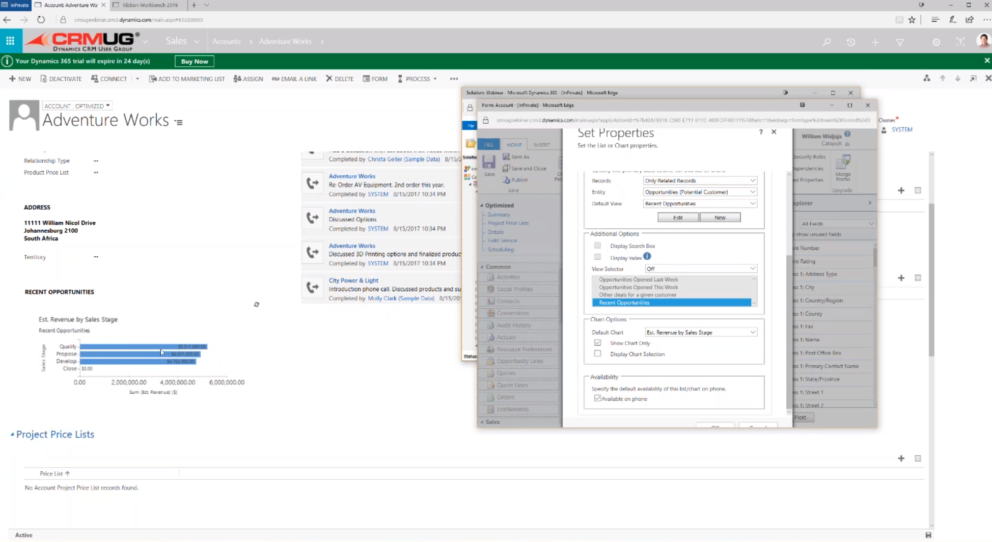The height and width of the screenshot is (542, 992).
Task: Toggle Display Index checkbox
Action: coord(597,257)
